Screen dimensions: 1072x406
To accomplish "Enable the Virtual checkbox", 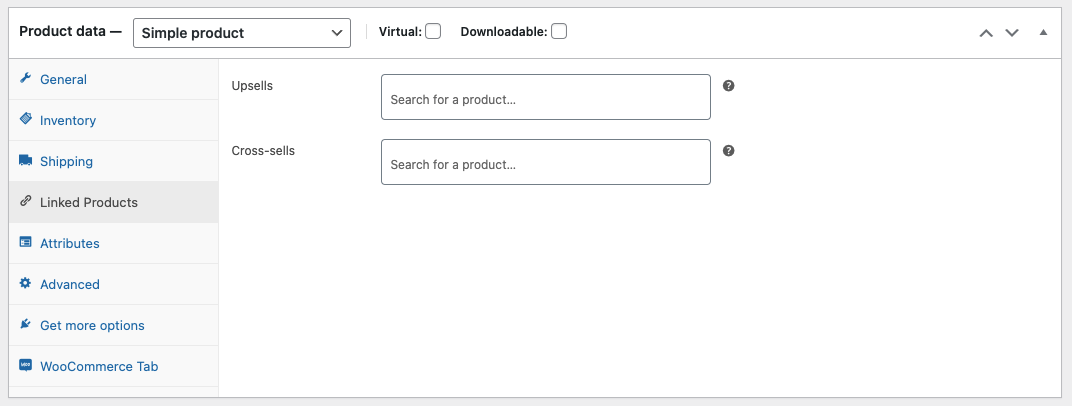I will [x=433, y=31].
